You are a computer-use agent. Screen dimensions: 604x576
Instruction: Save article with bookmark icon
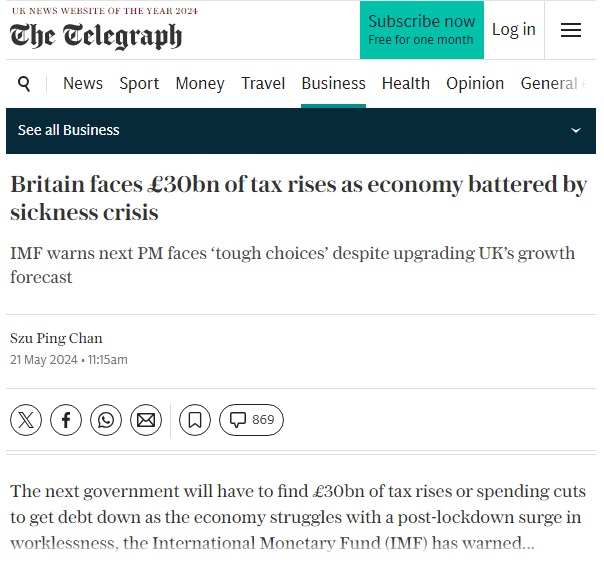pyautogui.click(x=195, y=420)
